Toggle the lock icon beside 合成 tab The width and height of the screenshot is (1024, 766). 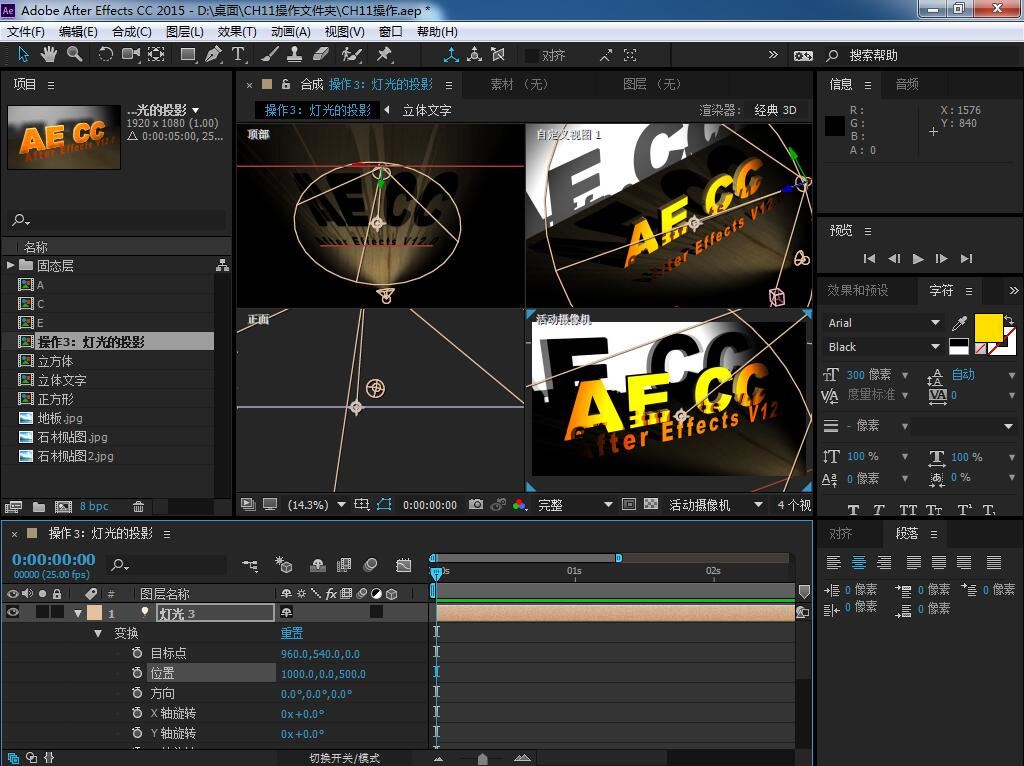[286, 84]
